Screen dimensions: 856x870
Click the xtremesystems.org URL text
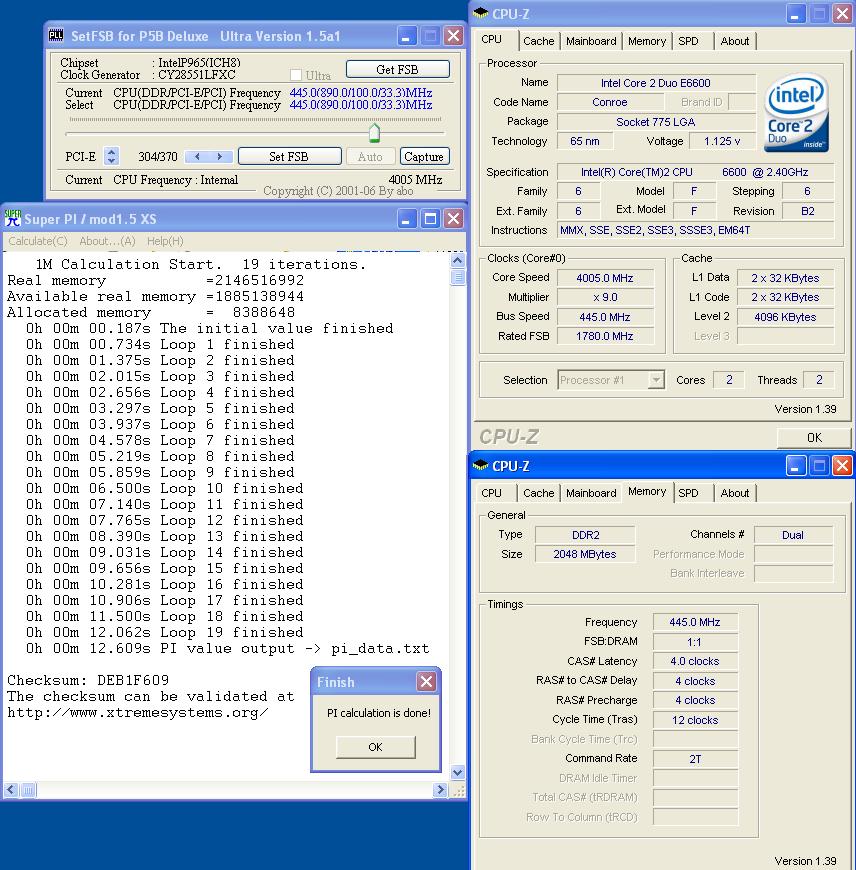[x=138, y=712]
